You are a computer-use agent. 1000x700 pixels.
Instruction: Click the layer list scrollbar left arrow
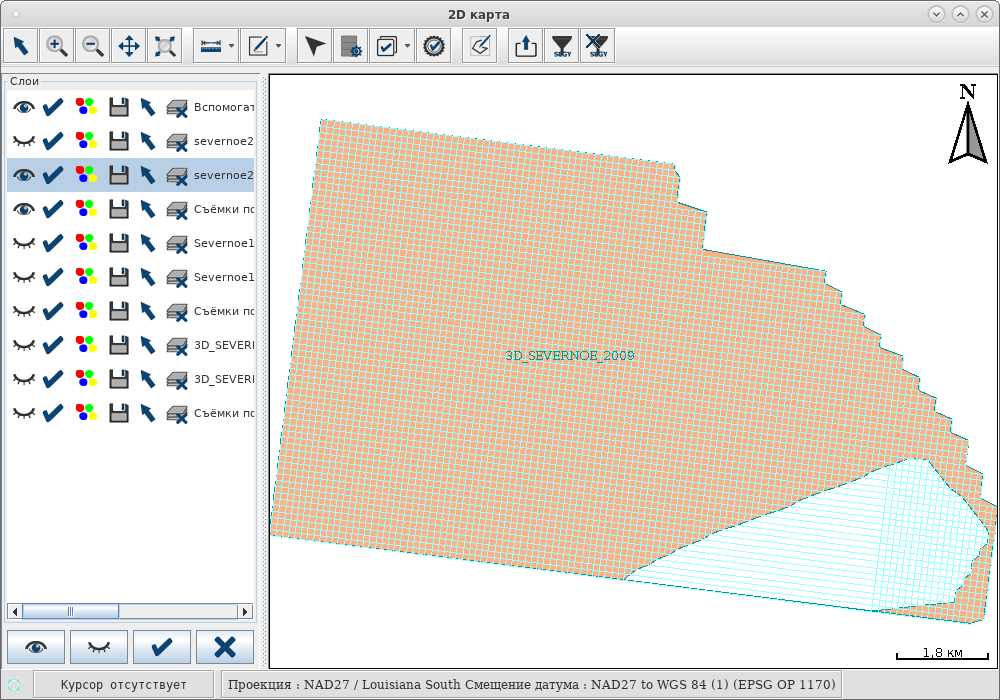(x=15, y=611)
